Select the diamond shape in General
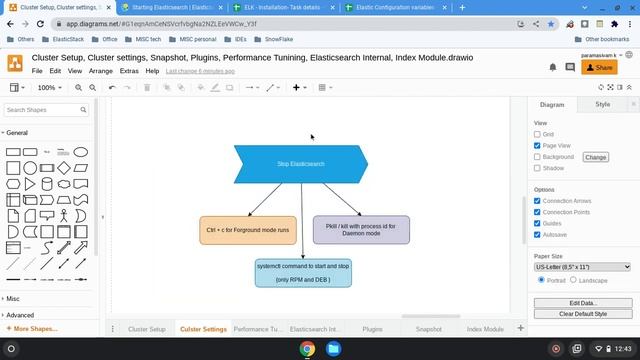Viewport: 640px width, 360px height. click(64, 168)
